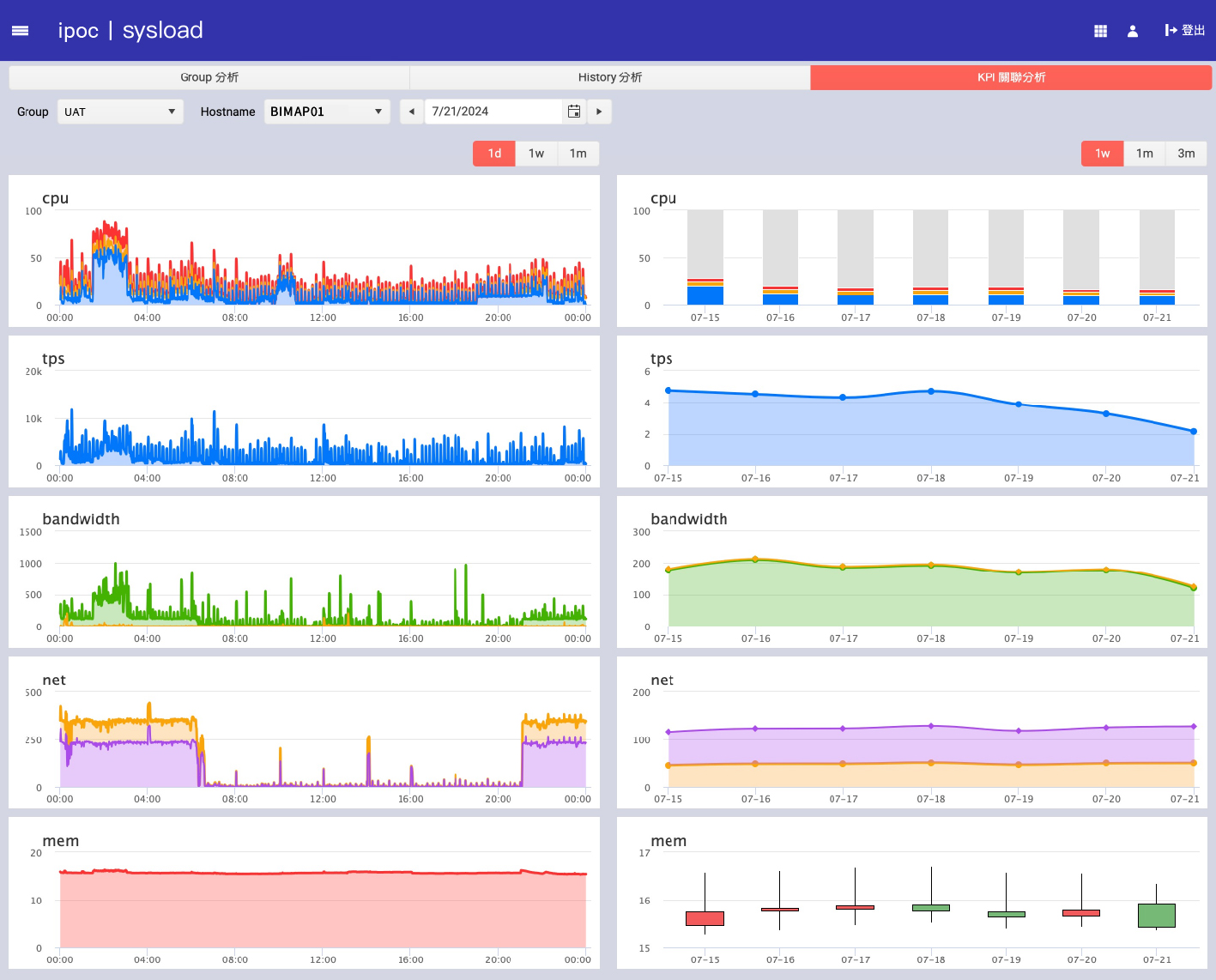The width and height of the screenshot is (1216, 980).
Task: Switch to Group 分析 tab
Action: pyautogui.click(x=209, y=77)
